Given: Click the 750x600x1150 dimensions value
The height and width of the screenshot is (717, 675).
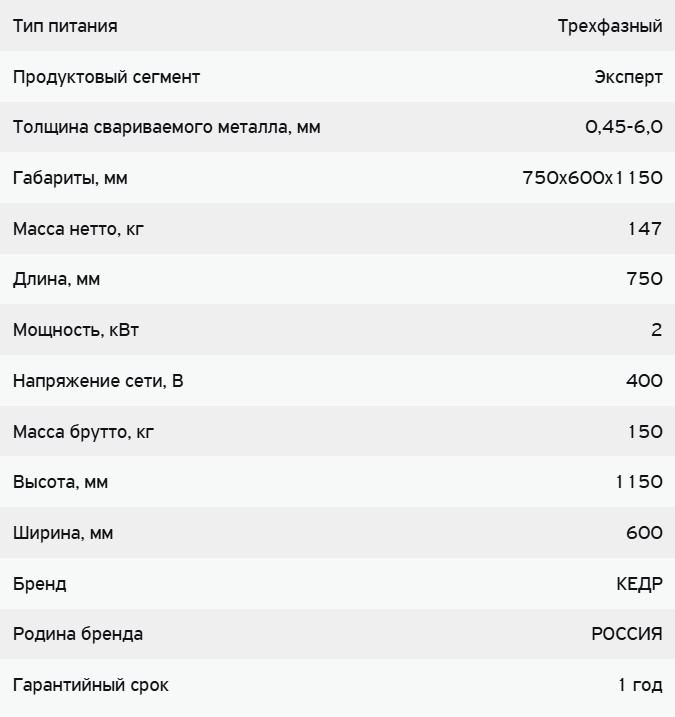Looking at the screenshot, I should point(592,178).
